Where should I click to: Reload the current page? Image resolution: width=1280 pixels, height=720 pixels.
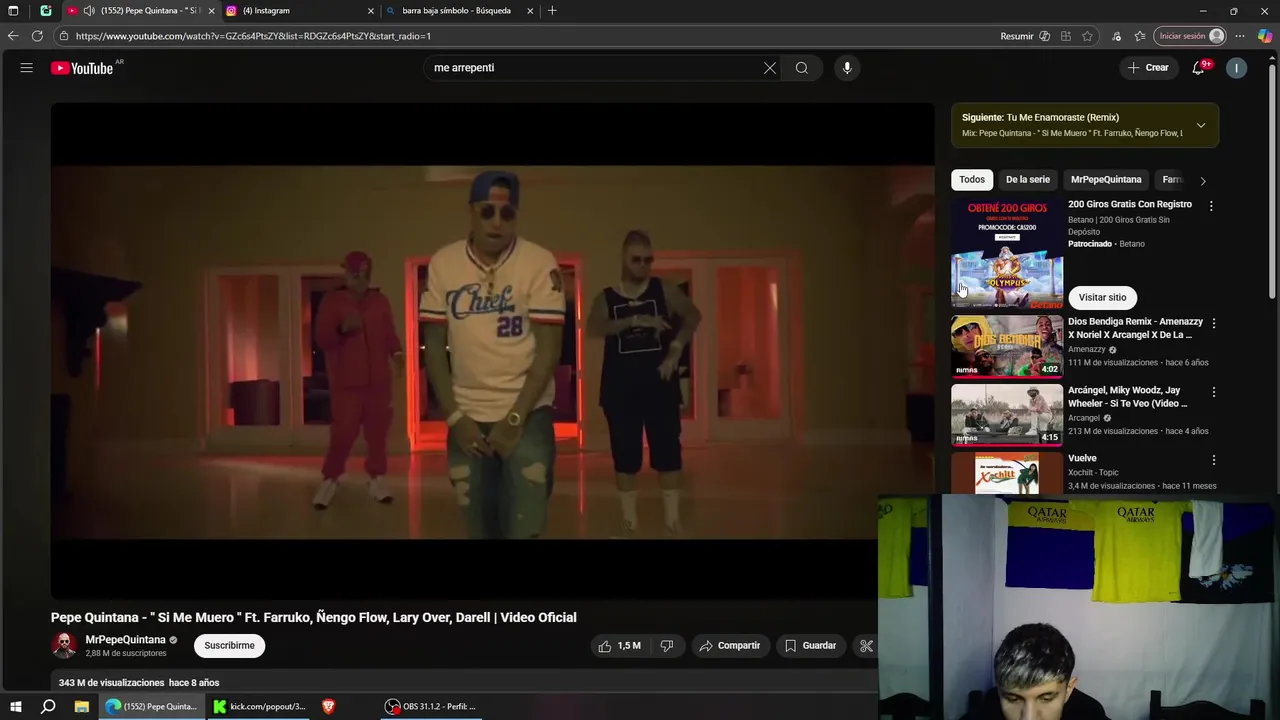coord(37,36)
